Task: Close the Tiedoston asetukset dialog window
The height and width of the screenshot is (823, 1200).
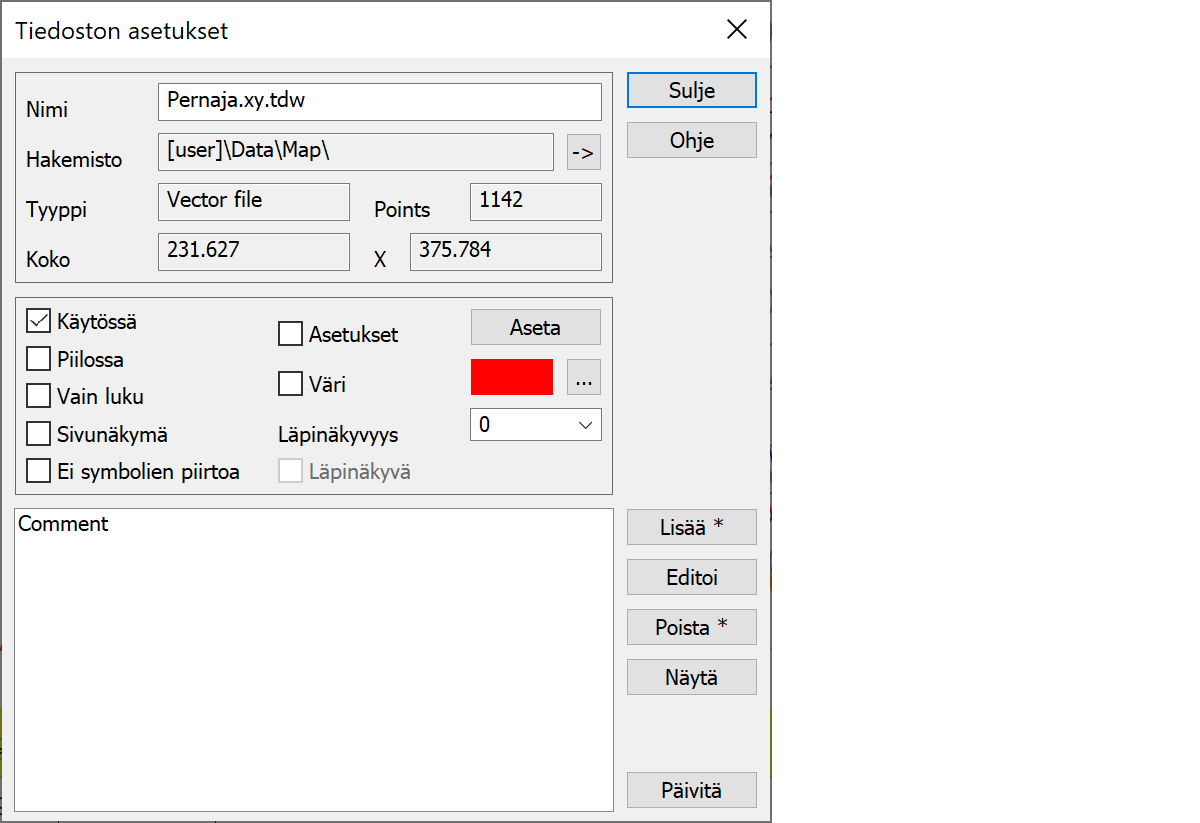Action: [736, 30]
